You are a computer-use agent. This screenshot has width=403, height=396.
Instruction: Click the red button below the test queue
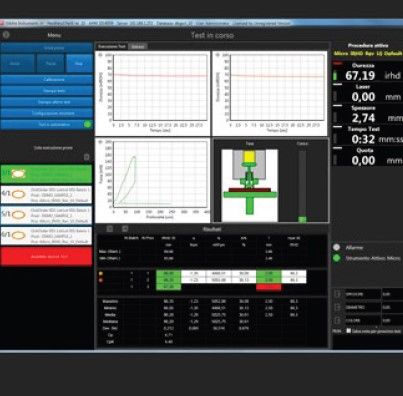click(46, 257)
